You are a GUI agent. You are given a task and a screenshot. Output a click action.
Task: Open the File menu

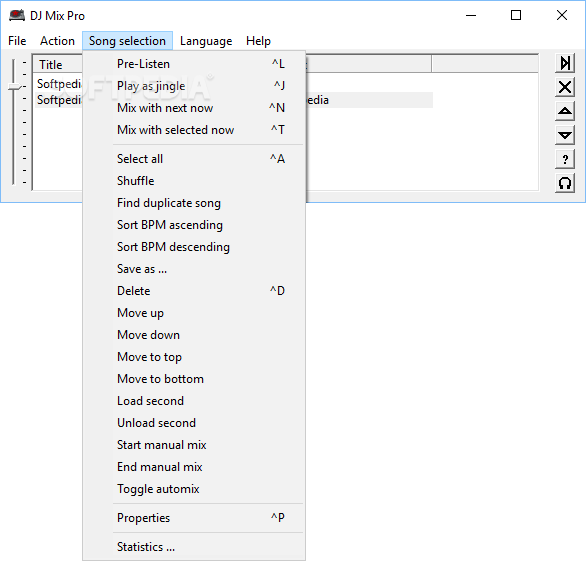17,41
